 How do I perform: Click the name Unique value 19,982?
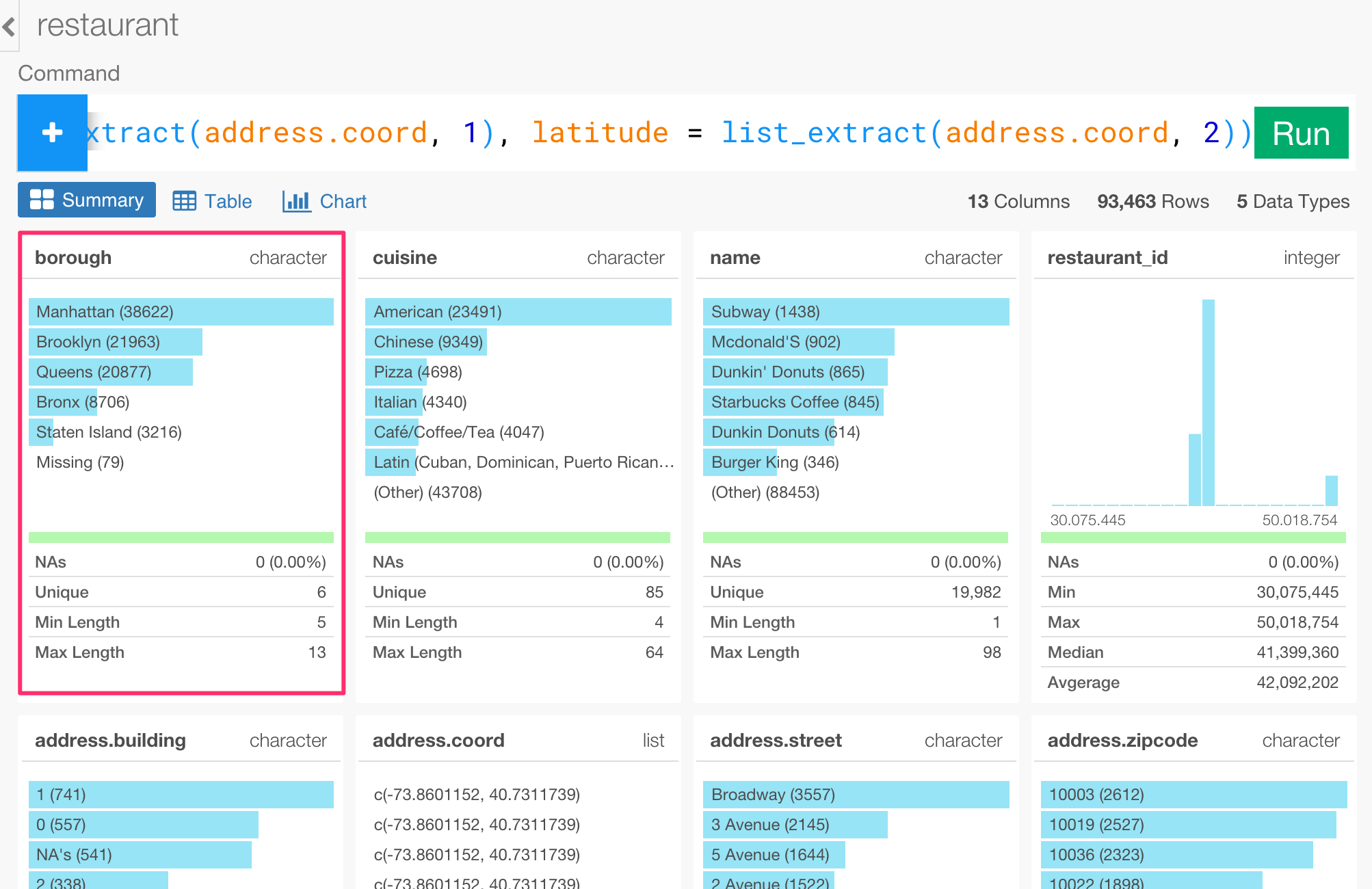click(976, 592)
